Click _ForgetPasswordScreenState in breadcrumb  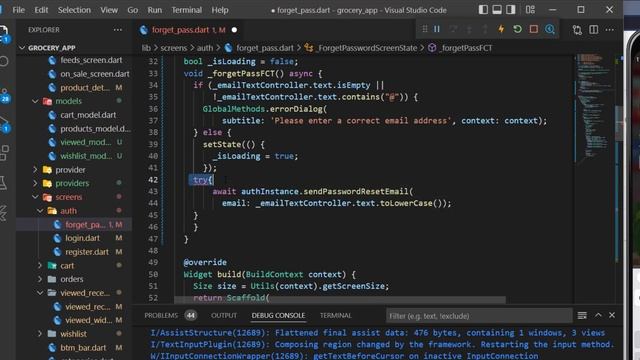pyautogui.click(x=367, y=48)
